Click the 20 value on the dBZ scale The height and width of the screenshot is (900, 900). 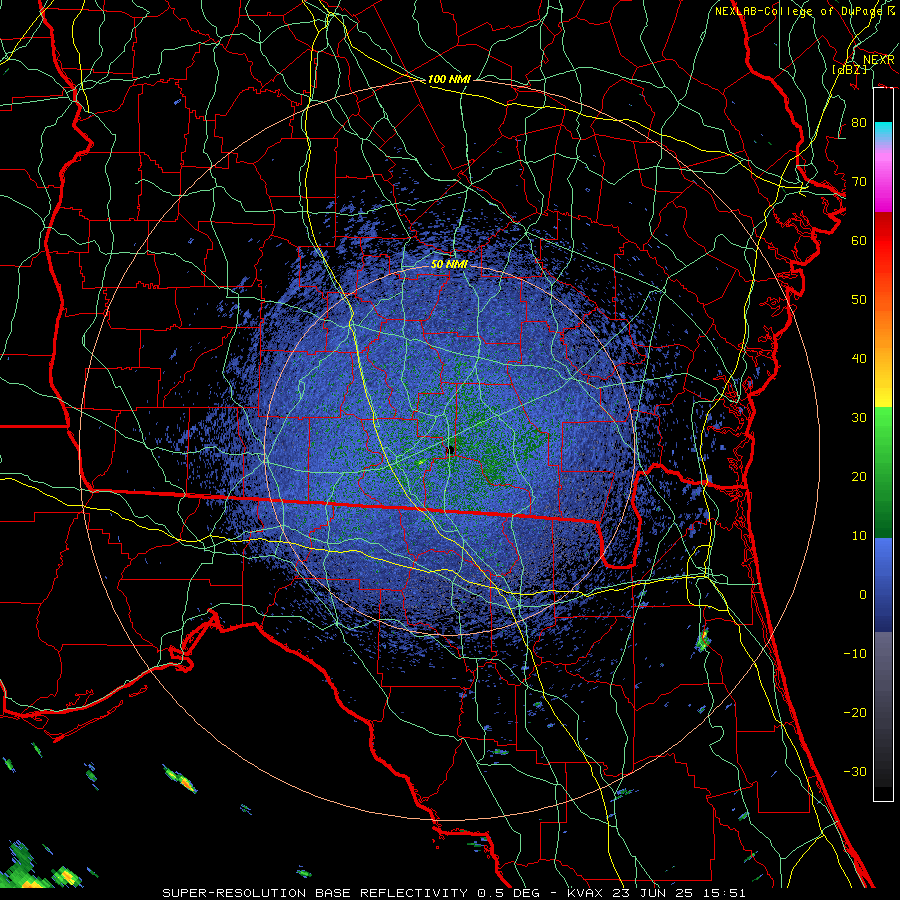859,477
